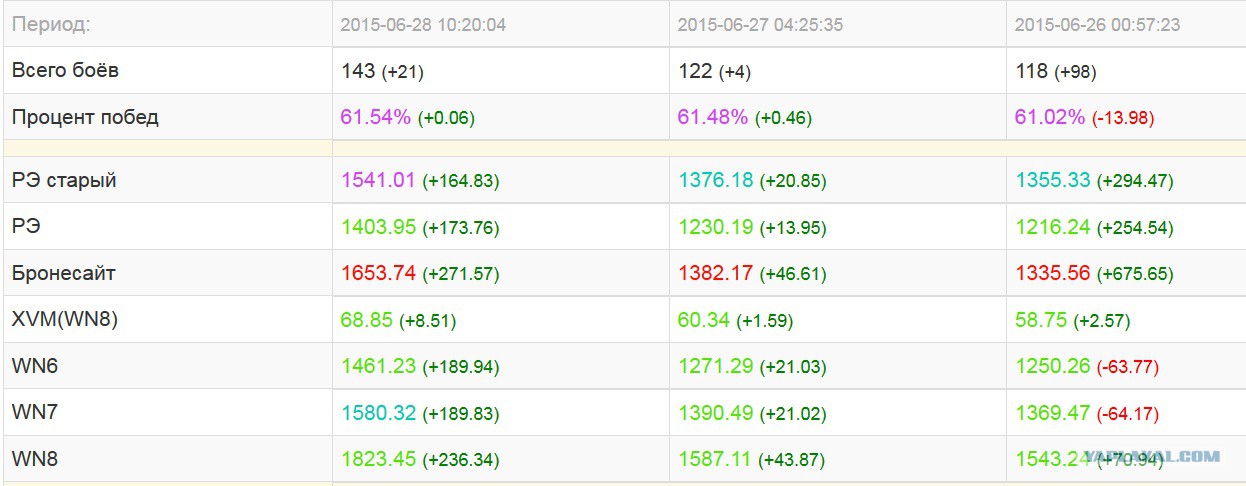
Task: Select the WN8 row label
Action: pos(35,459)
